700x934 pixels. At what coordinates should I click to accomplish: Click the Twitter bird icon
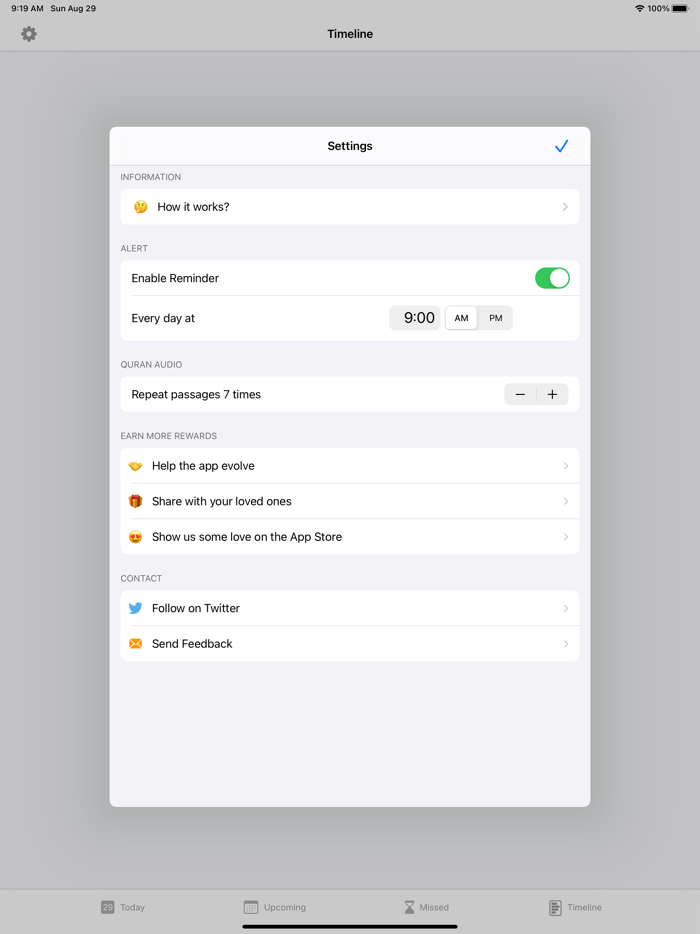136,608
